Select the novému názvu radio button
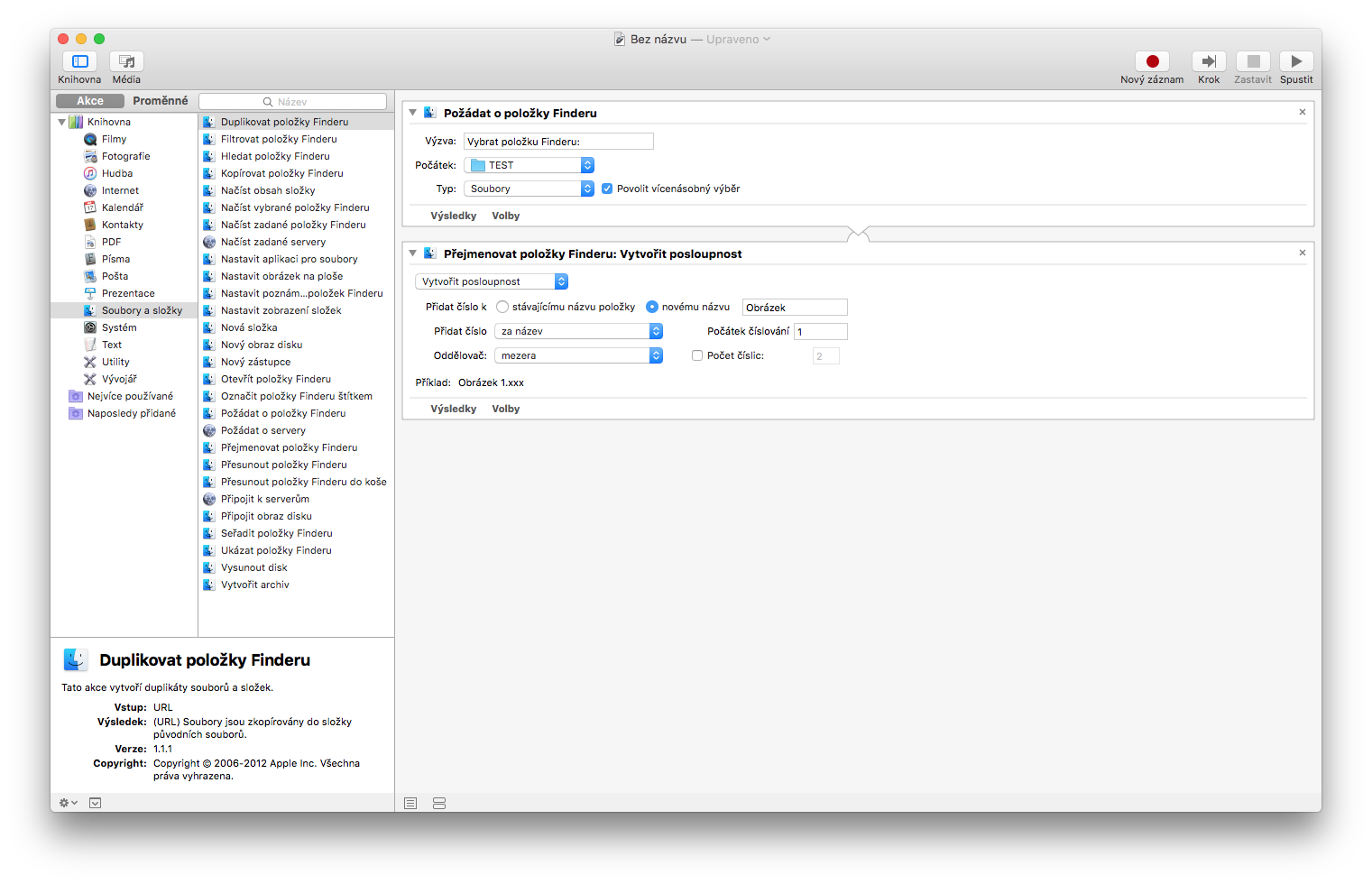Screen dimensions: 1372x884 click(x=652, y=307)
